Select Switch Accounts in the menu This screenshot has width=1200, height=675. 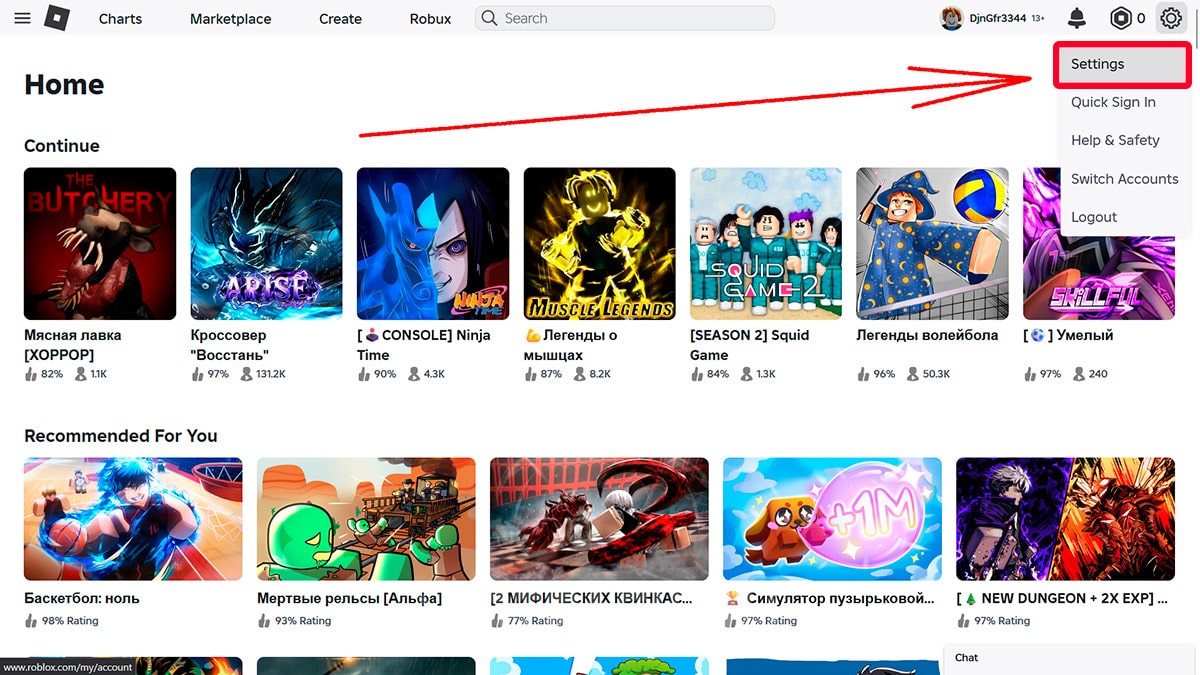coord(1124,179)
